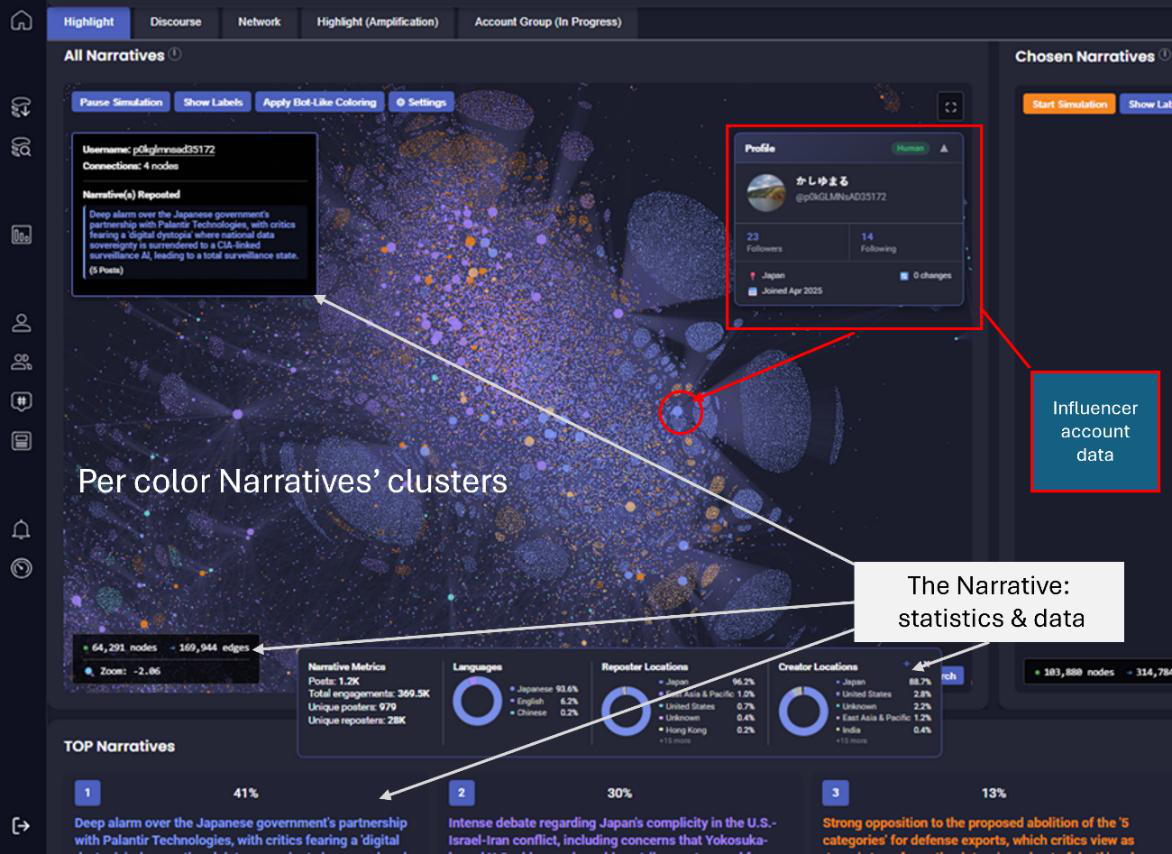The height and width of the screenshot is (854, 1172).
Task: Click the 41% share of narrative 1
Action: point(246,793)
